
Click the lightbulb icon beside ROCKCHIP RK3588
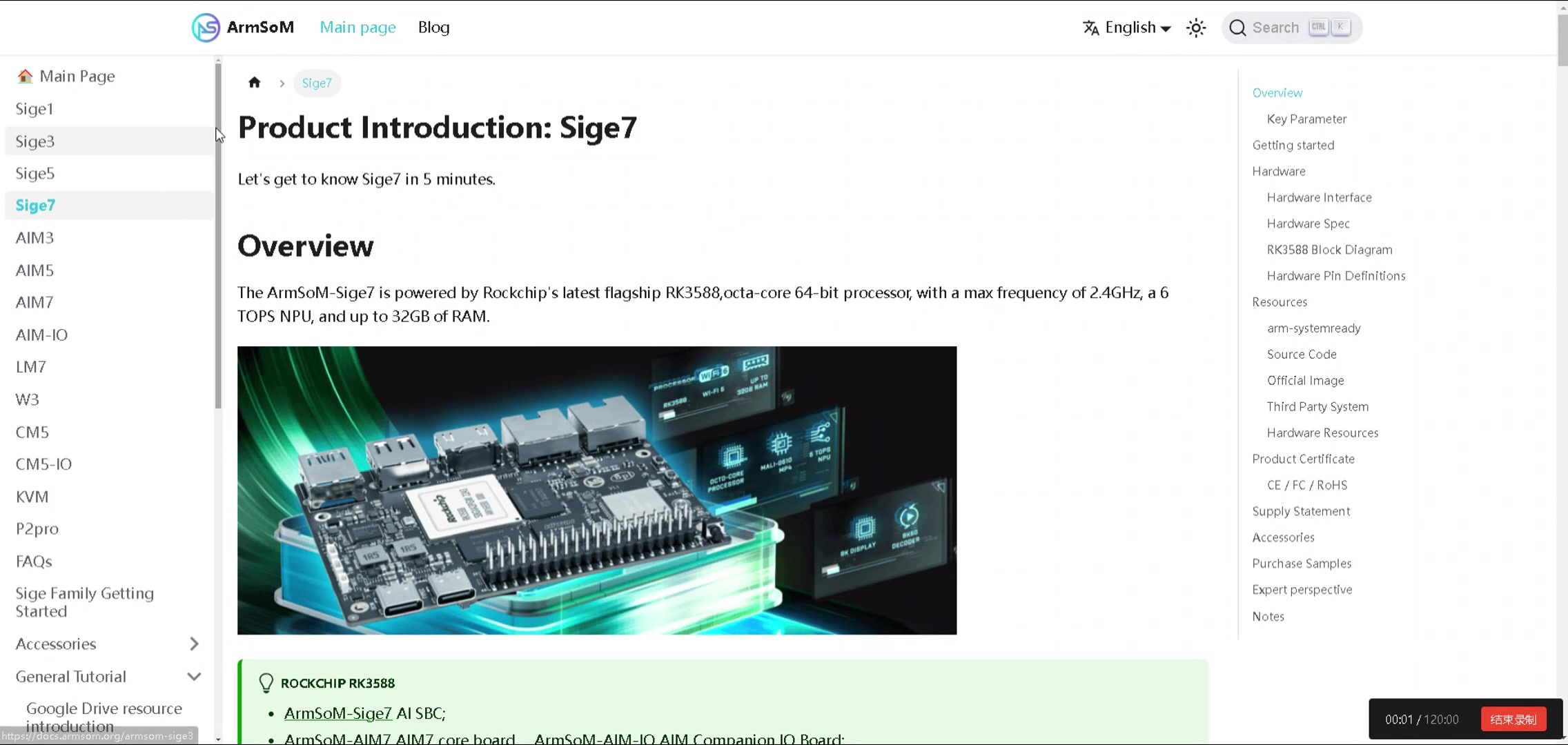coord(266,683)
